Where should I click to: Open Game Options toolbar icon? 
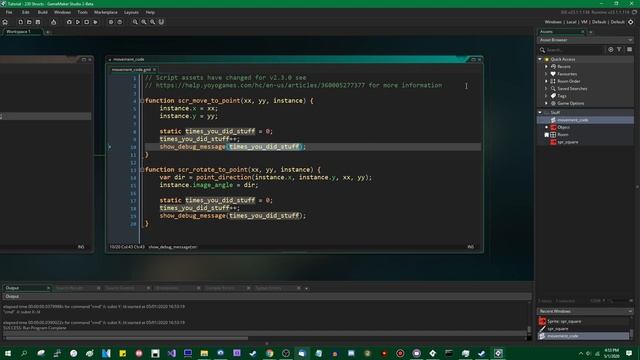coord(111,22)
